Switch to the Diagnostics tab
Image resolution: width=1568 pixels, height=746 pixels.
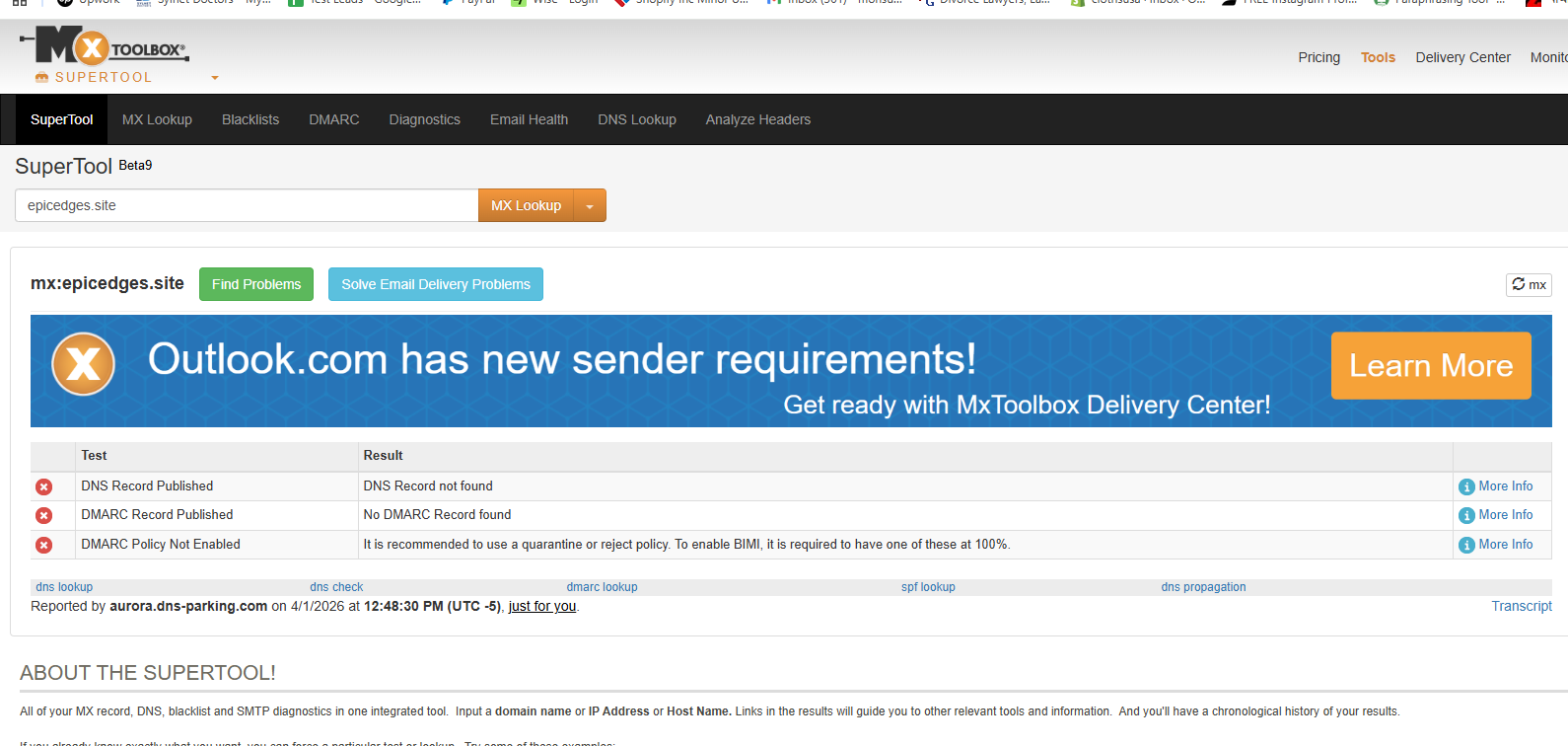[x=425, y=119]
